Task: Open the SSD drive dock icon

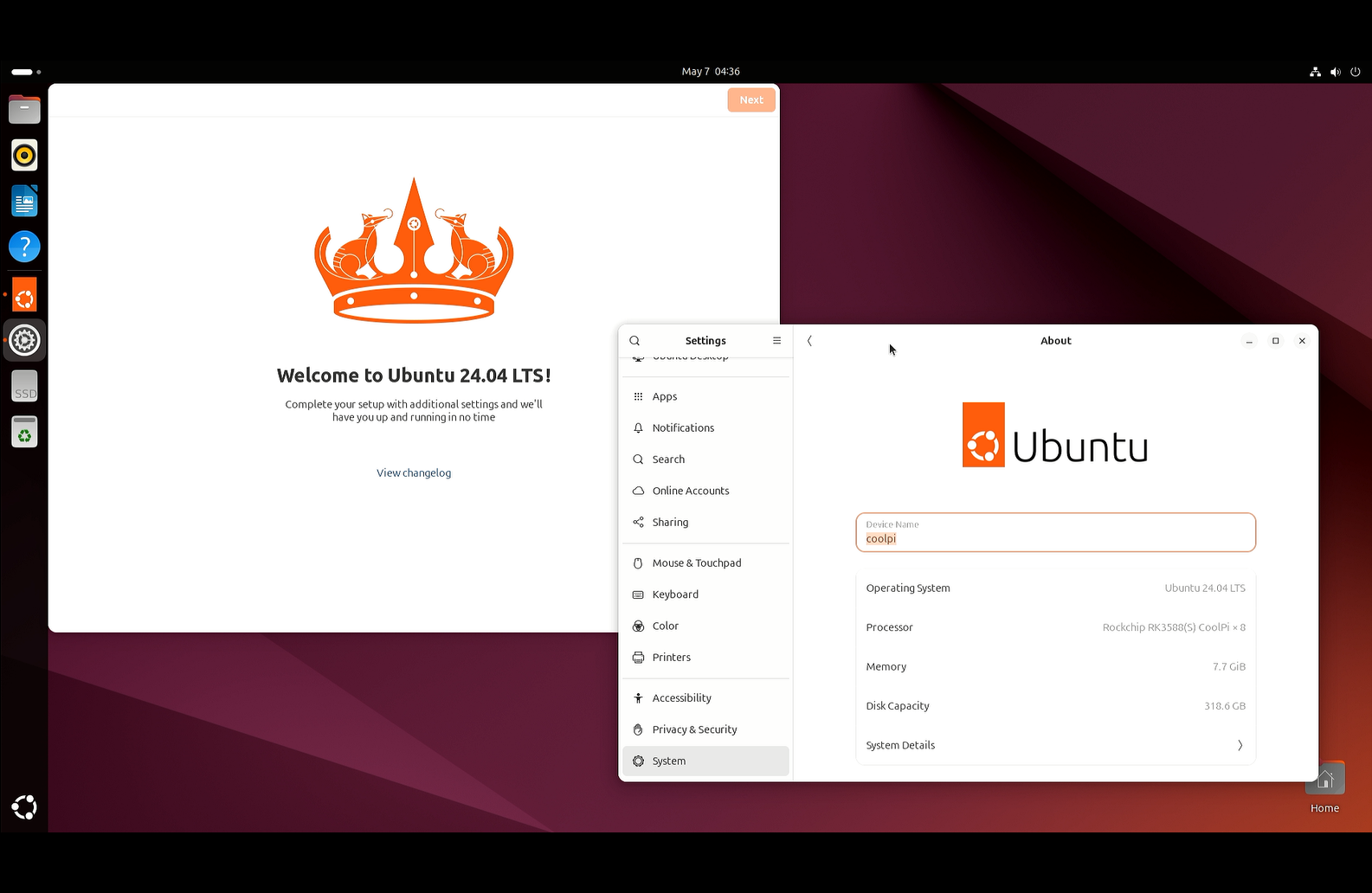Action: pos(24,386)
